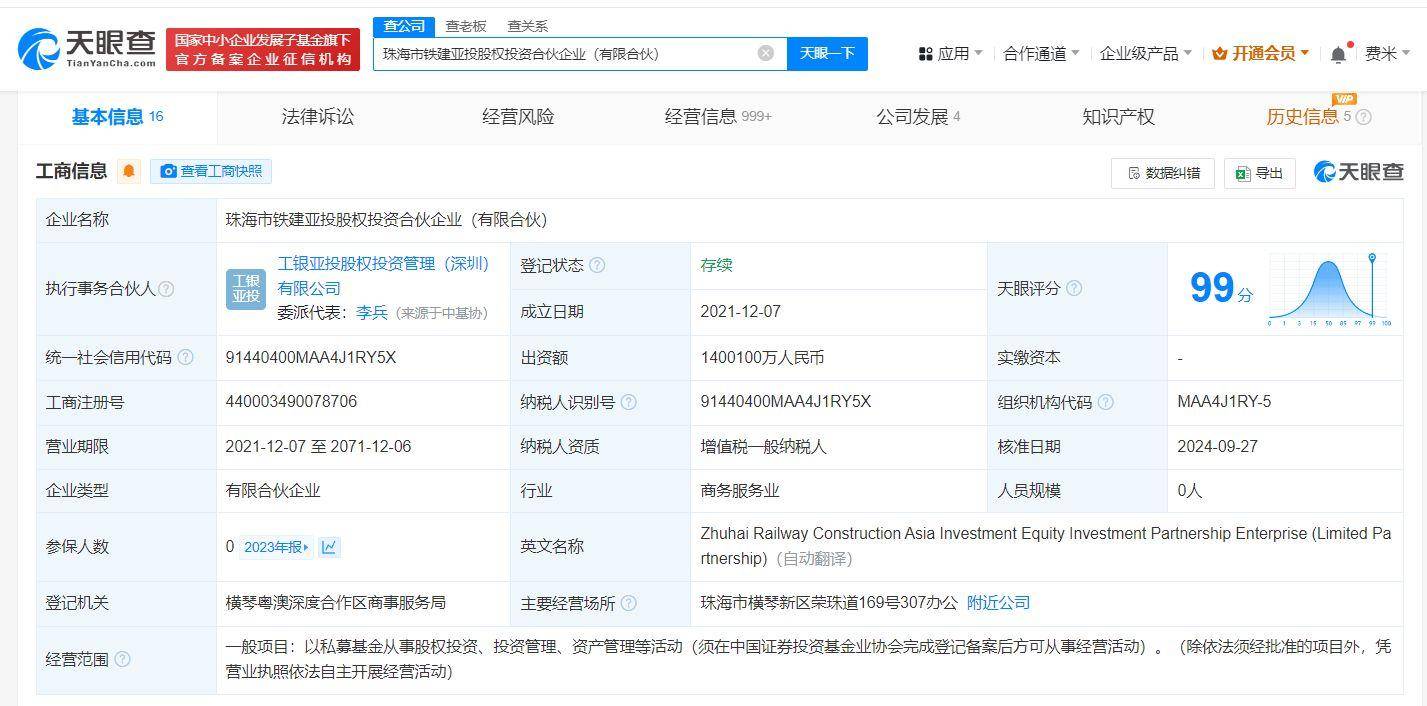Image resolution: width=1427 pixels, height=706 pixels.
Task: Click the orange alert bell beside 工商信息
Action: pos(128,171)
